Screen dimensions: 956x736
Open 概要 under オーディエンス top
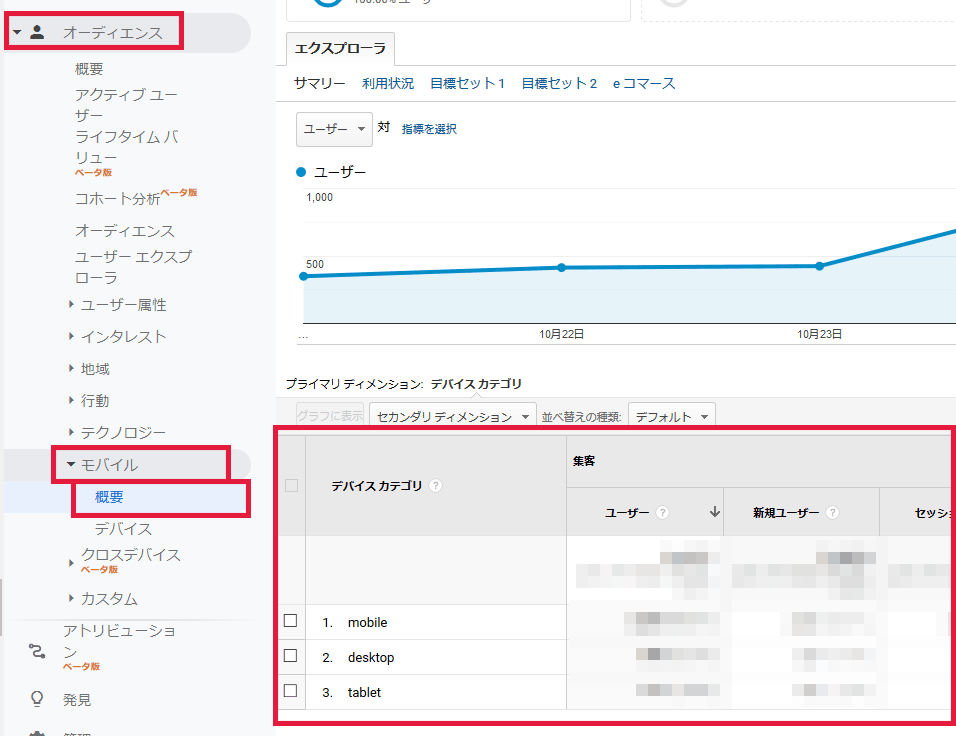coord(89,69)
